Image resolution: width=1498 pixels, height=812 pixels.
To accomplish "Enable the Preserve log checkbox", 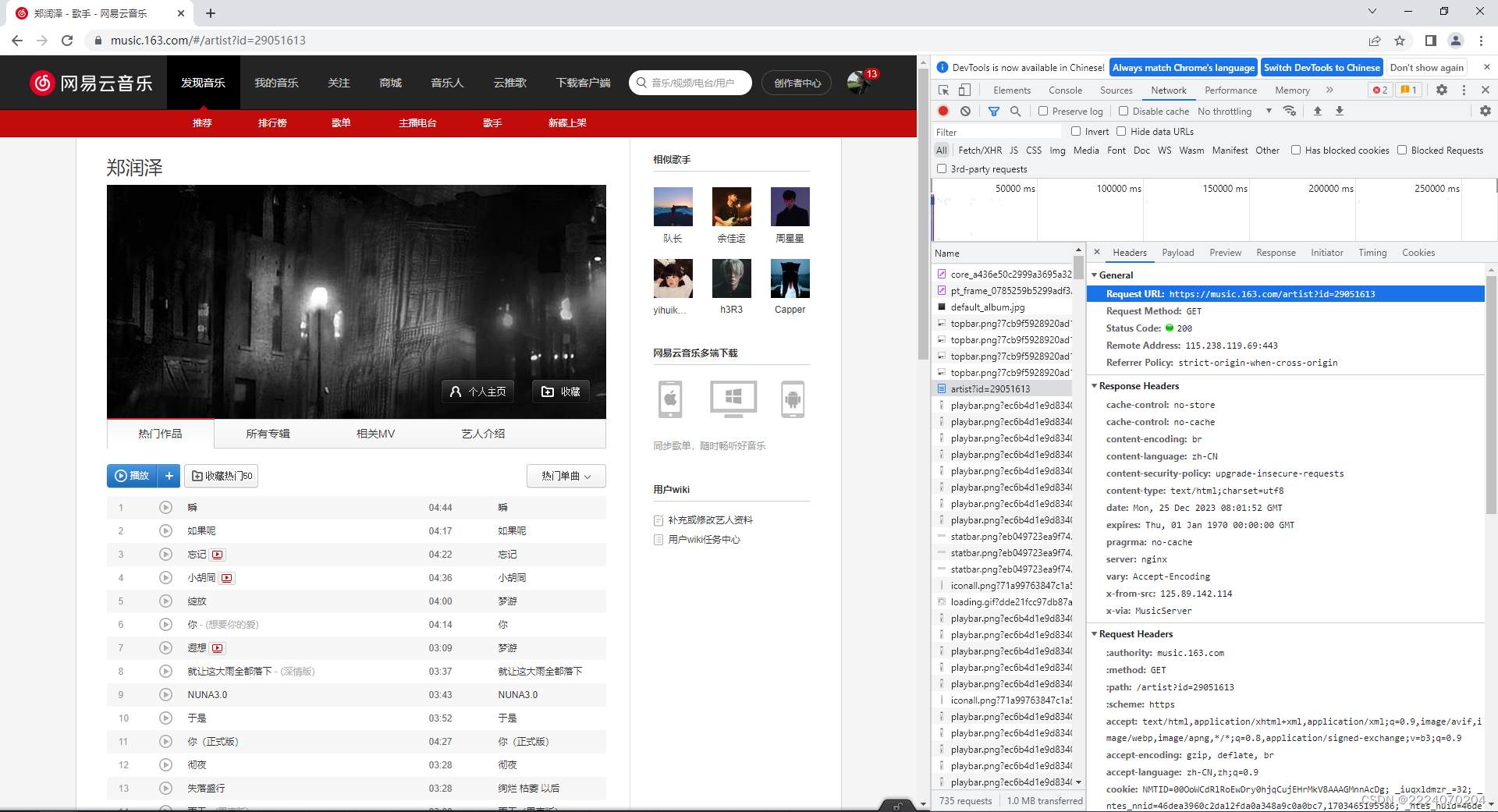I will [x=1043, y=111].
